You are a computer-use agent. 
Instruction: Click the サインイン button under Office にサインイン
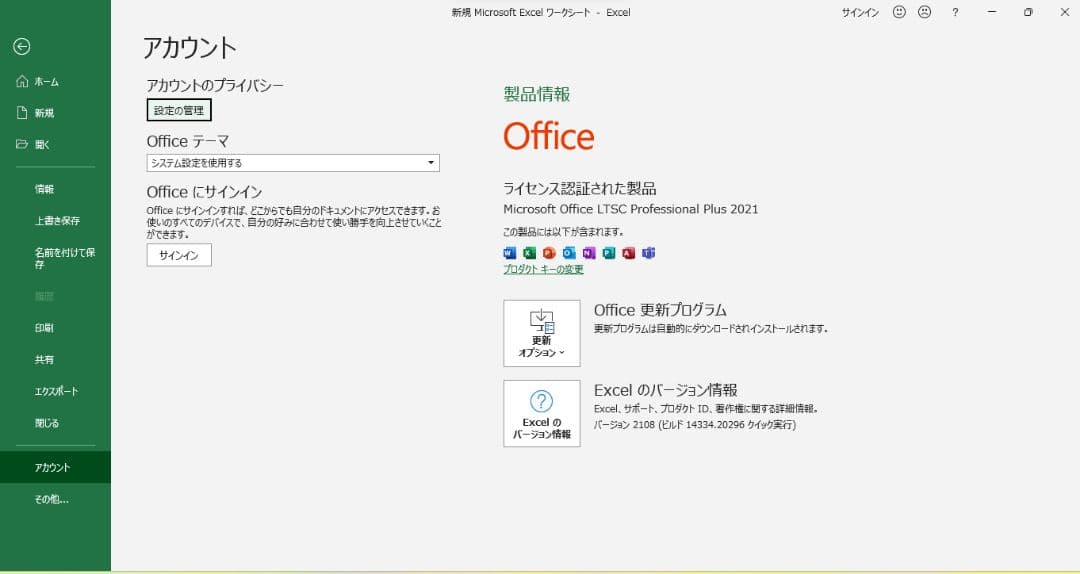179,255
